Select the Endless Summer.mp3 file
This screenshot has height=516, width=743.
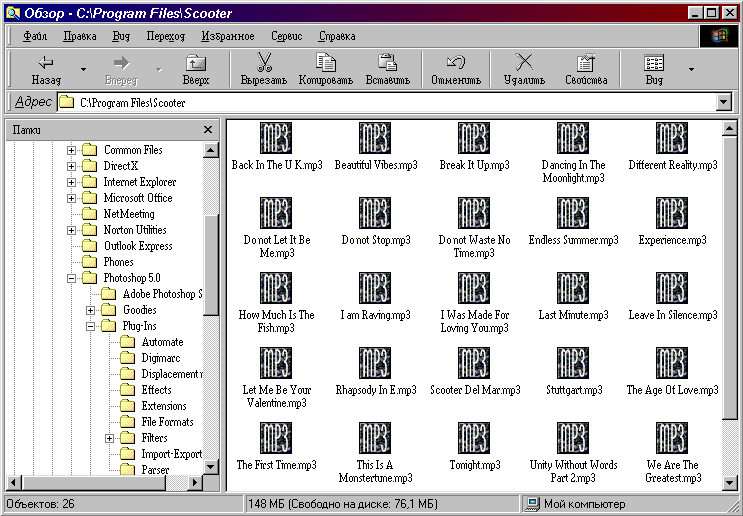[x=572, y=213]
